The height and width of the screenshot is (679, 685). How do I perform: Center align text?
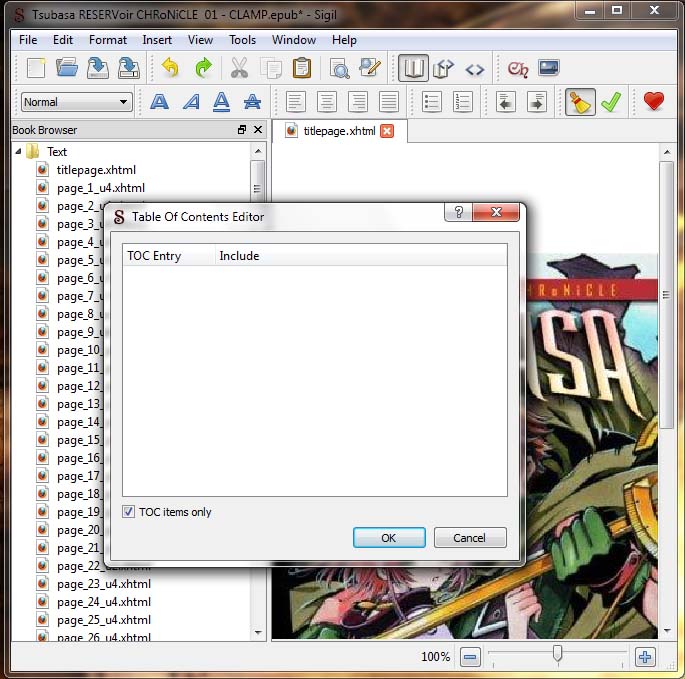coord(327,102)
